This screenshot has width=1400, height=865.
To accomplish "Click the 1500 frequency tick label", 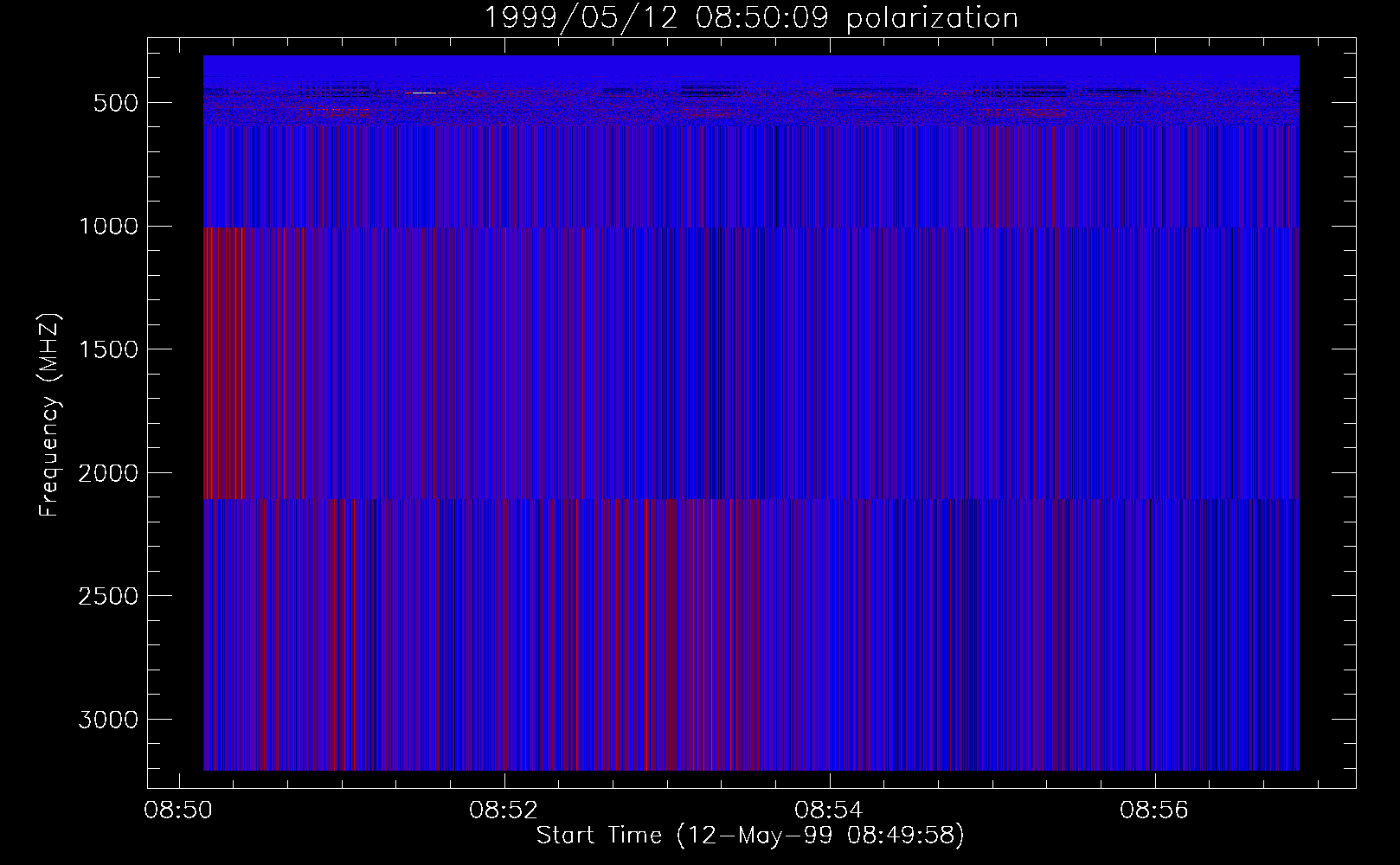I will click(x=107, y=350).
